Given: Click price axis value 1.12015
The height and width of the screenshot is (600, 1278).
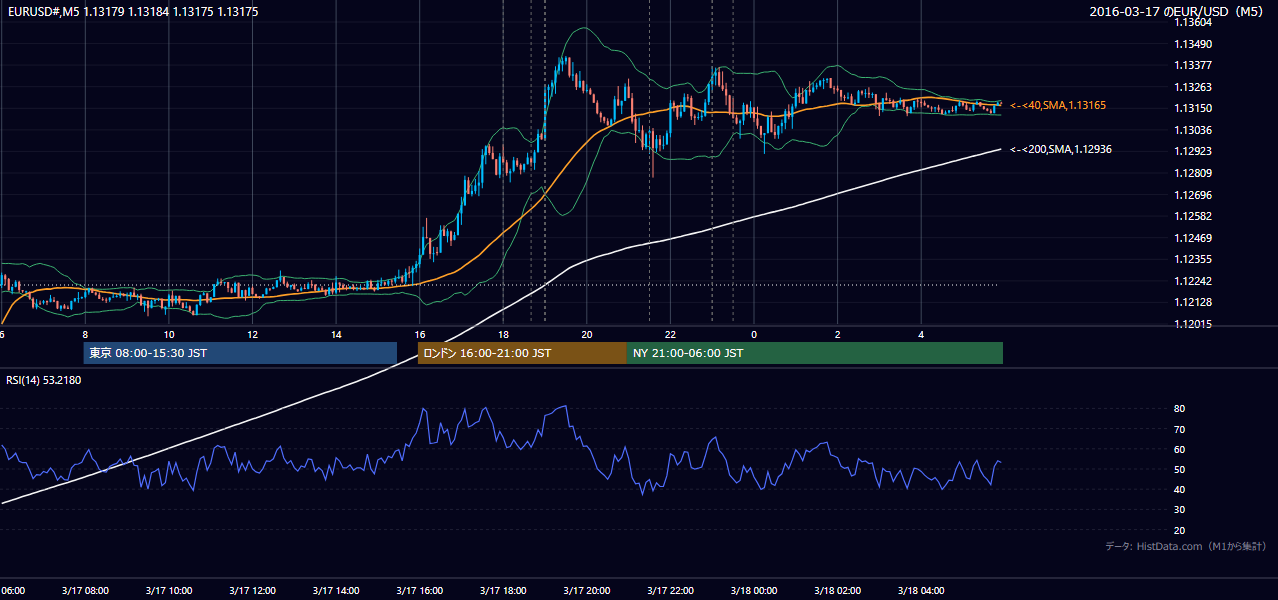Looking at the screenshot, I should tap(1193, 325).
